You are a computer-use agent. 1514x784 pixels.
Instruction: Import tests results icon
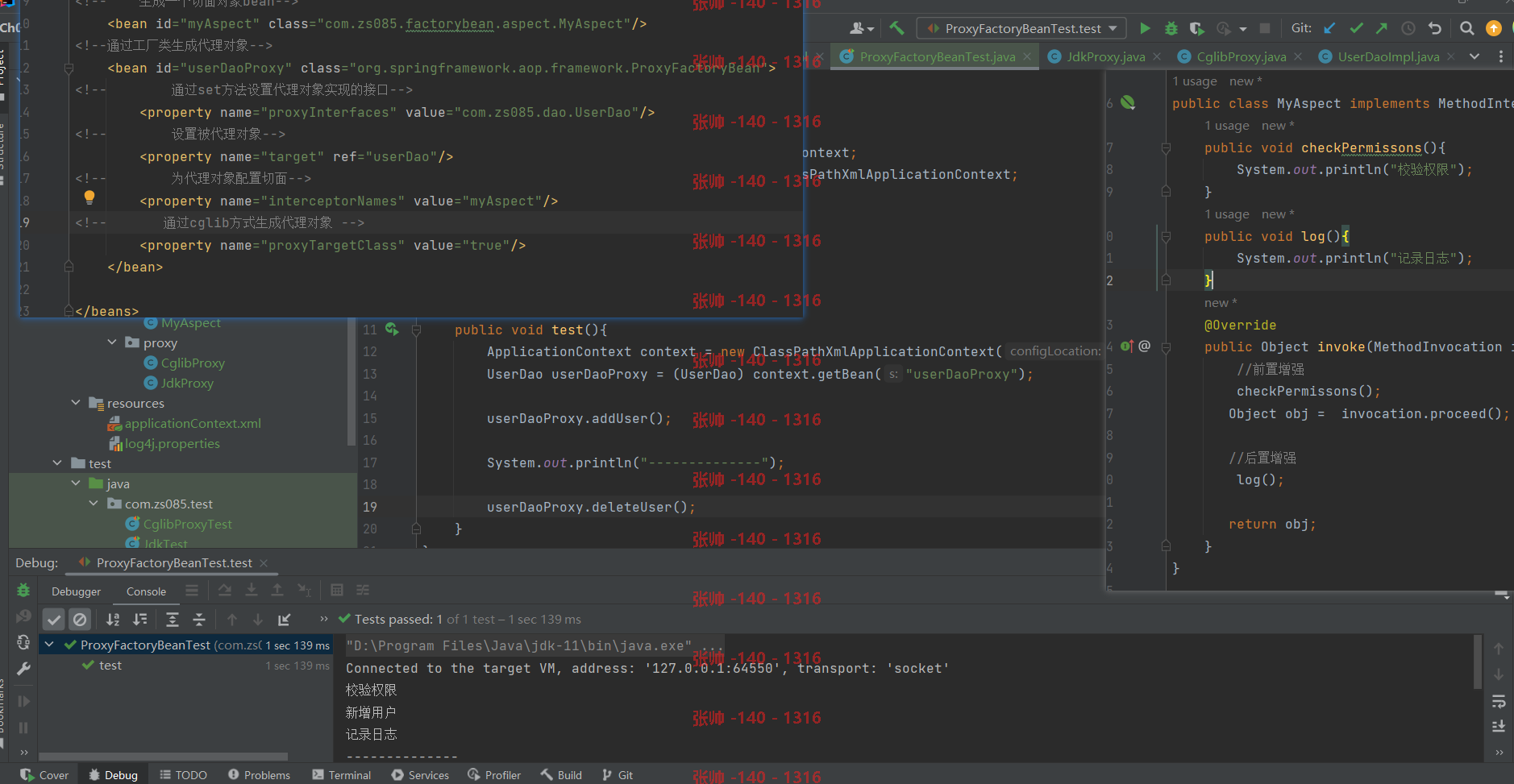click(x=284, y=620)
